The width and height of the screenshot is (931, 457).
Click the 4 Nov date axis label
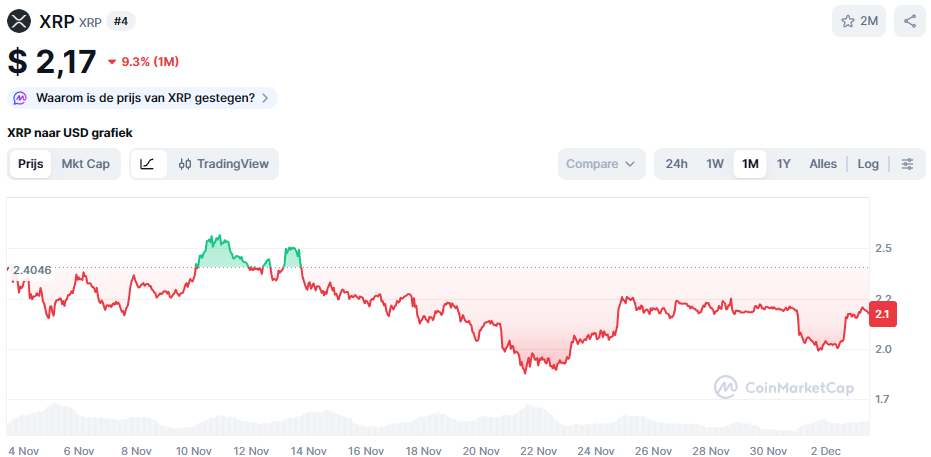point(24,450)
